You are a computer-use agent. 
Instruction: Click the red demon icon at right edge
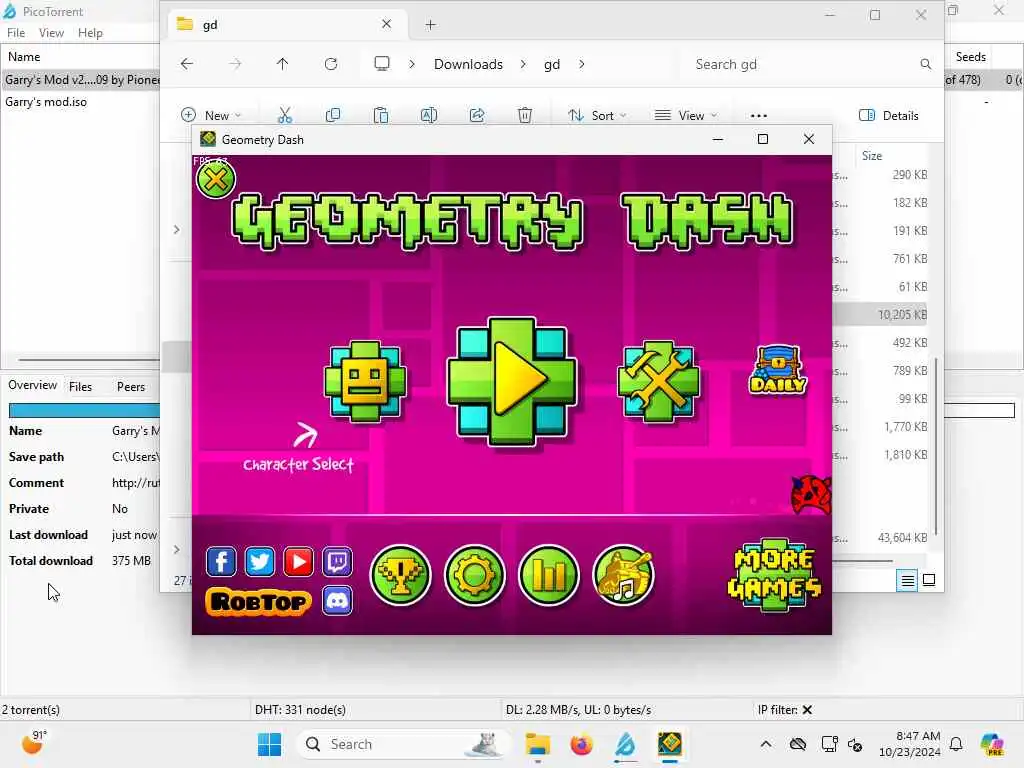coord(811,494)
